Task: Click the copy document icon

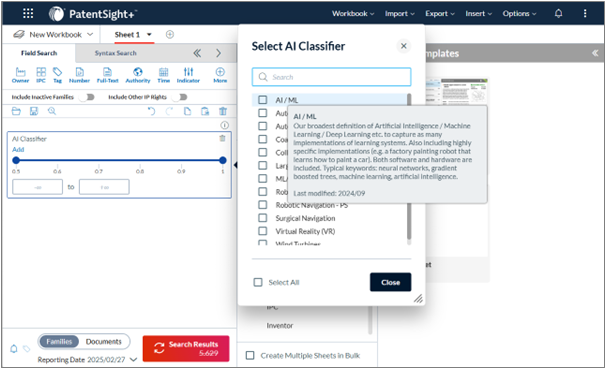Action: [x=205, y=111]
